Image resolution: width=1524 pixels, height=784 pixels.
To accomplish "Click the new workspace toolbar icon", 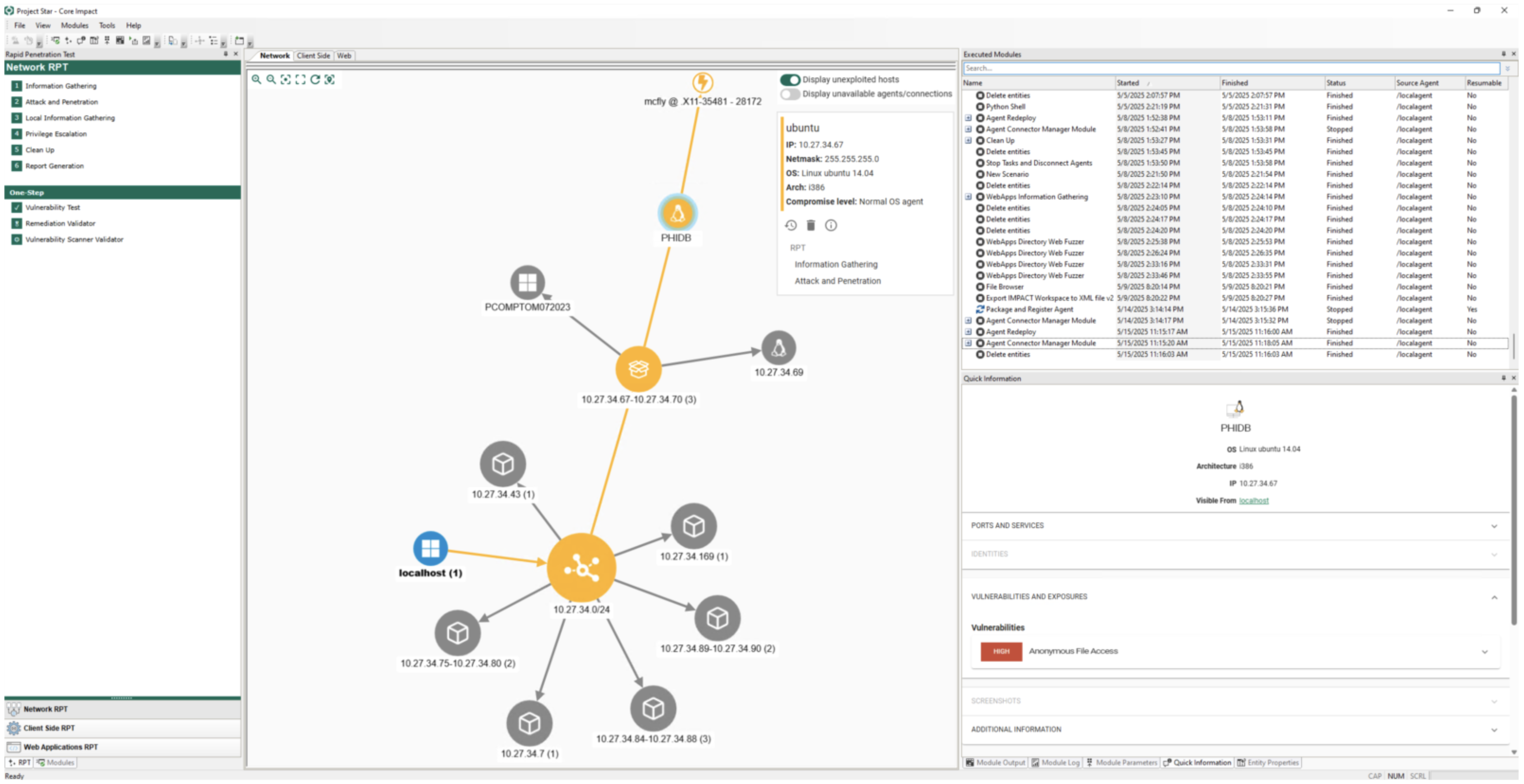I will (239, 41).
